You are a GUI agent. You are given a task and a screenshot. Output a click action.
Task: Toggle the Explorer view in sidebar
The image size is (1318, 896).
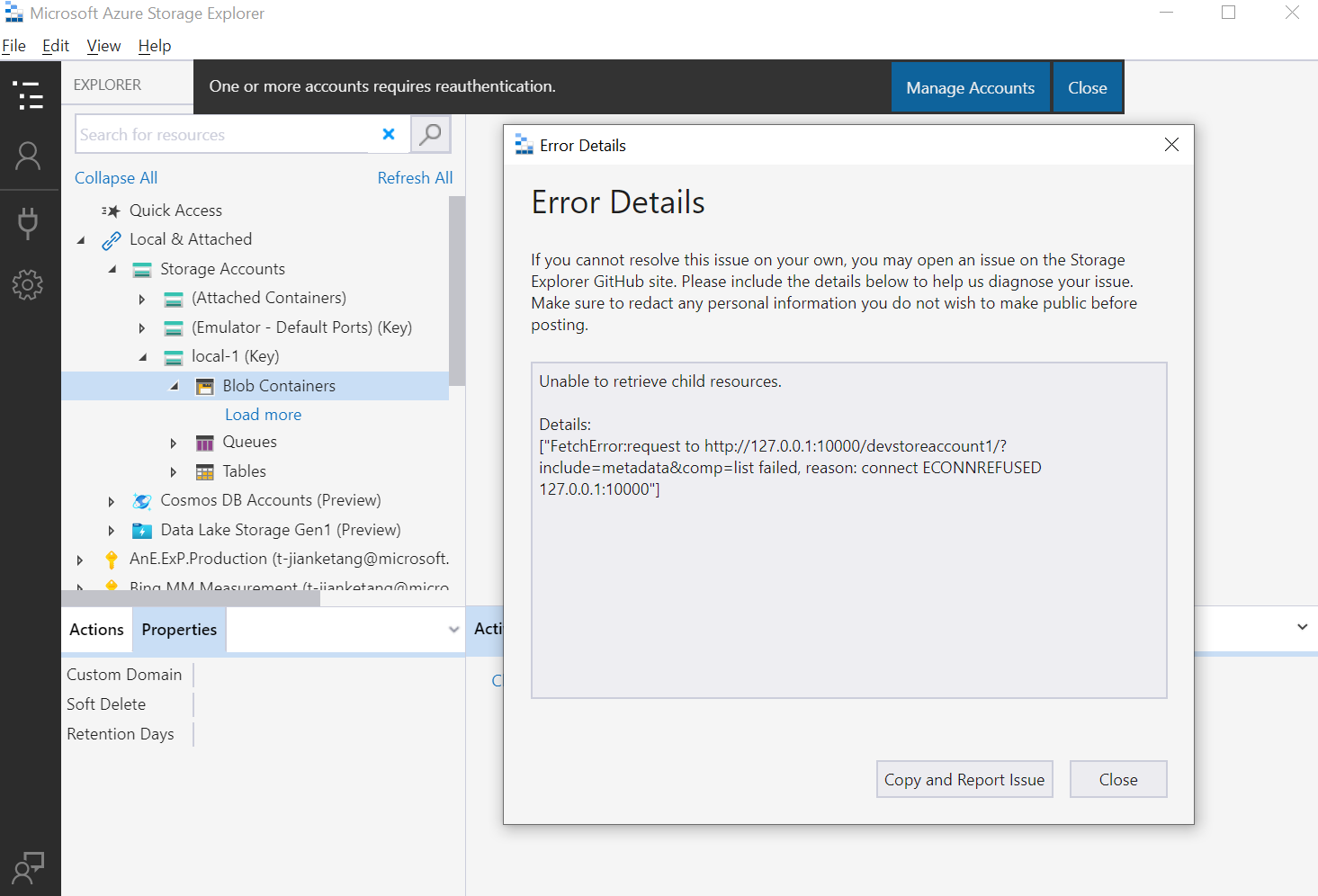pyautogui.click(x=29, y=96)
